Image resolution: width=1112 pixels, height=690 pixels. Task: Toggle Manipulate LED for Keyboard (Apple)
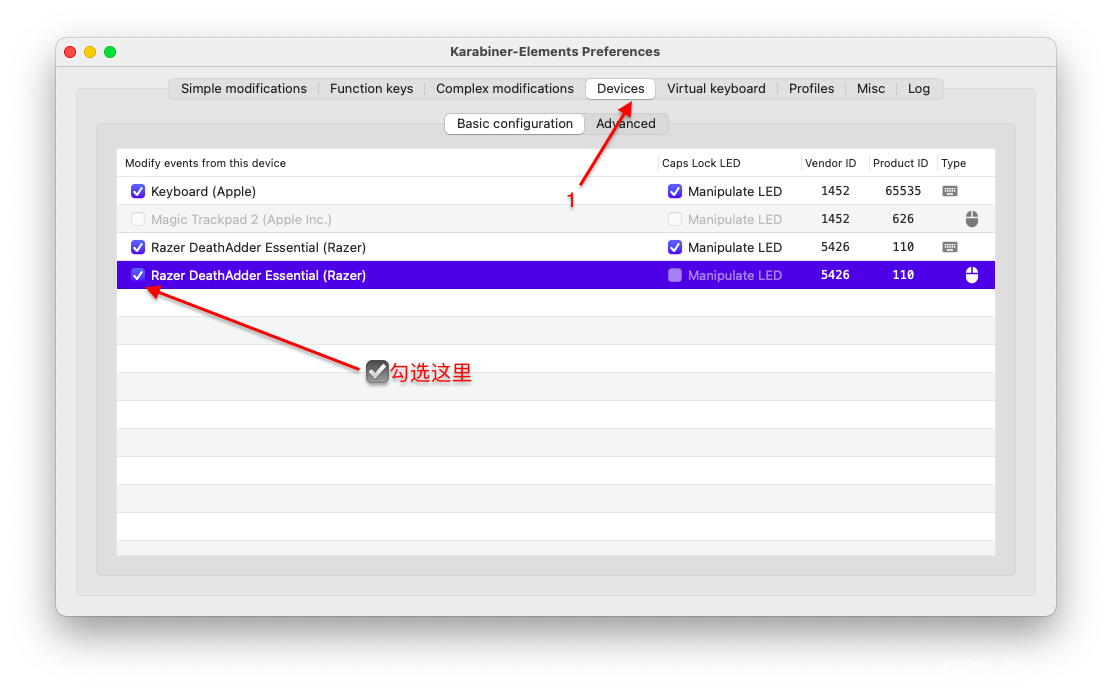(674, 191)
